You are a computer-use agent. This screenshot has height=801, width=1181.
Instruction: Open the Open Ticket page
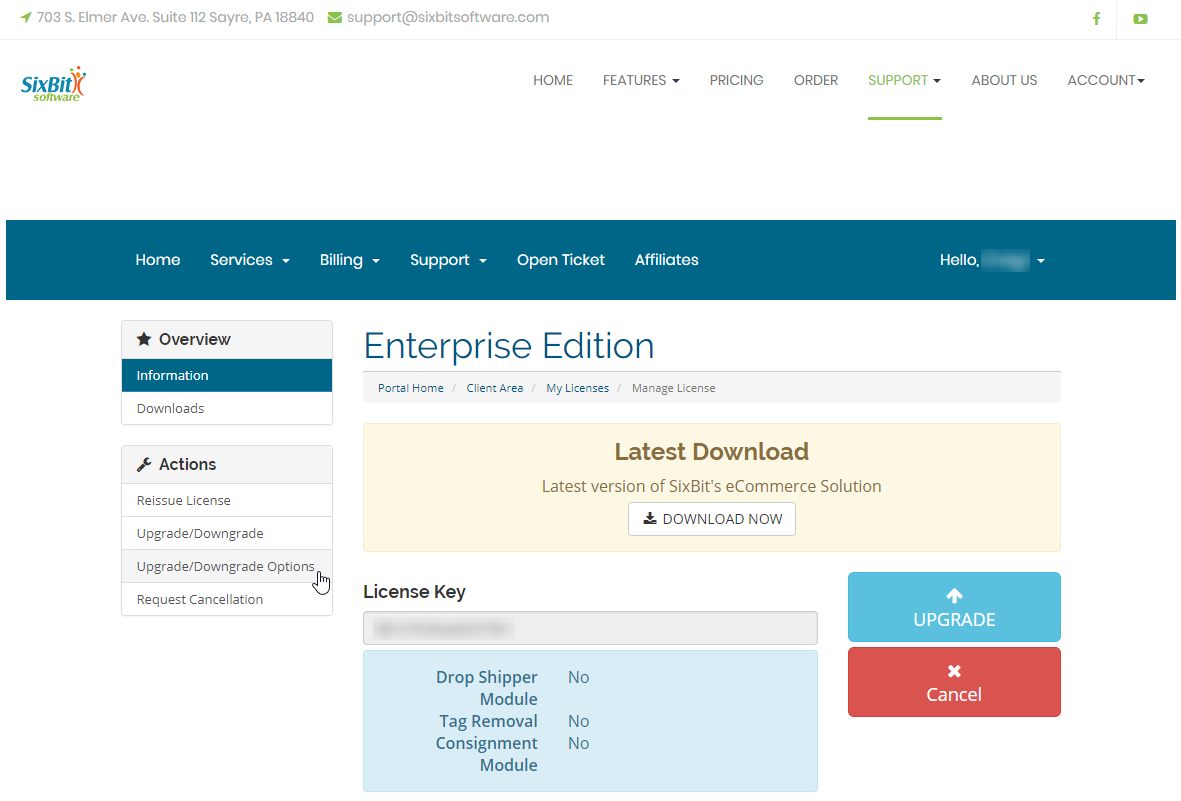pos(560,260)
